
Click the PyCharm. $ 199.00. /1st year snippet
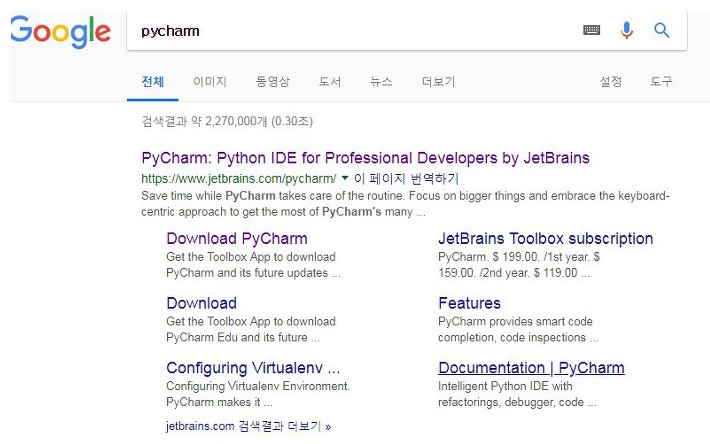(519, 265)
